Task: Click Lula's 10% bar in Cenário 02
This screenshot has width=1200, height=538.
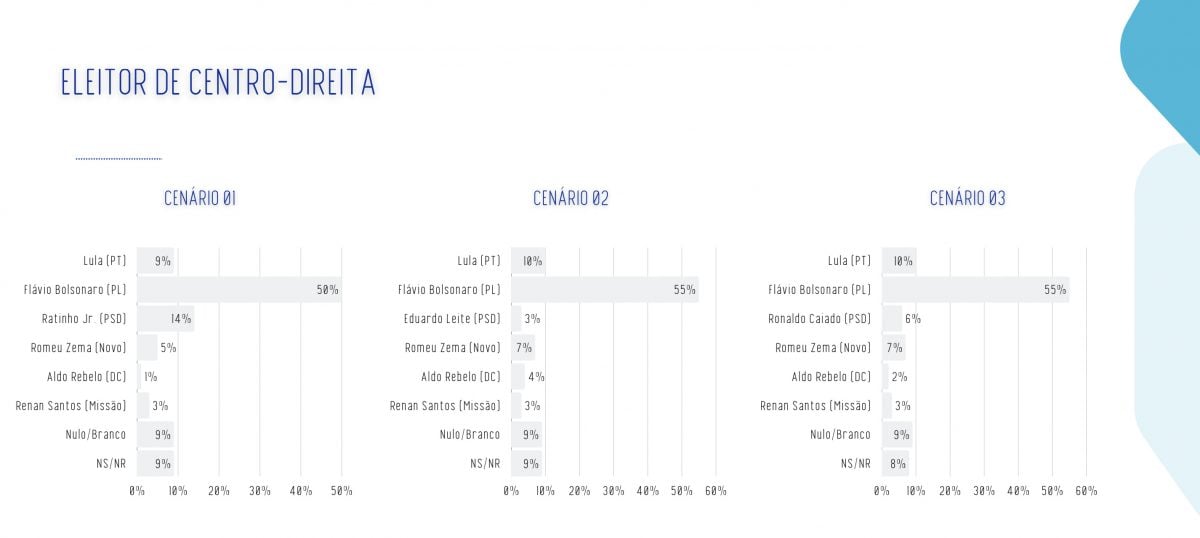Action: pyautogui.click(x=528, y=261)
